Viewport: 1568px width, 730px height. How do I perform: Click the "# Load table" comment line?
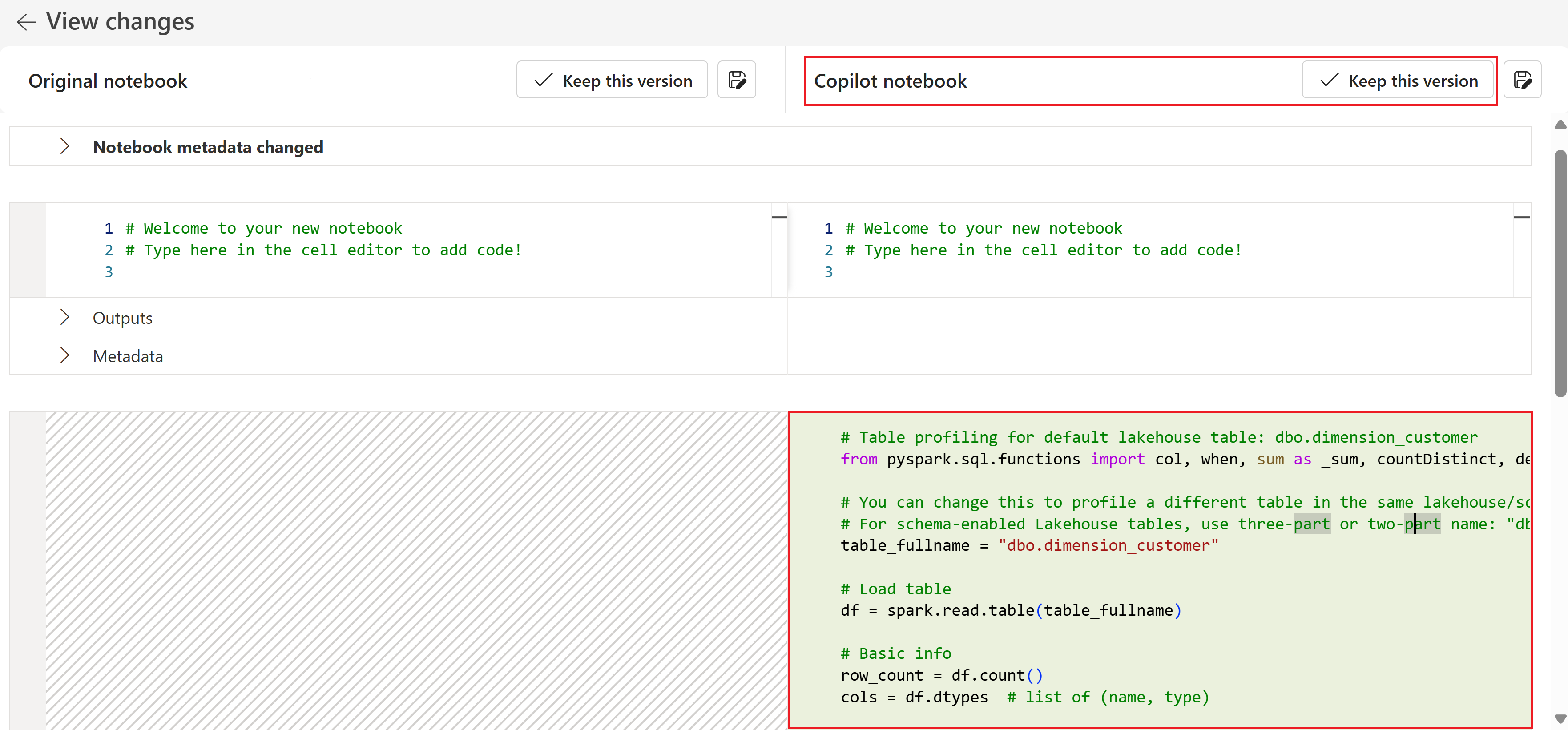895,589
